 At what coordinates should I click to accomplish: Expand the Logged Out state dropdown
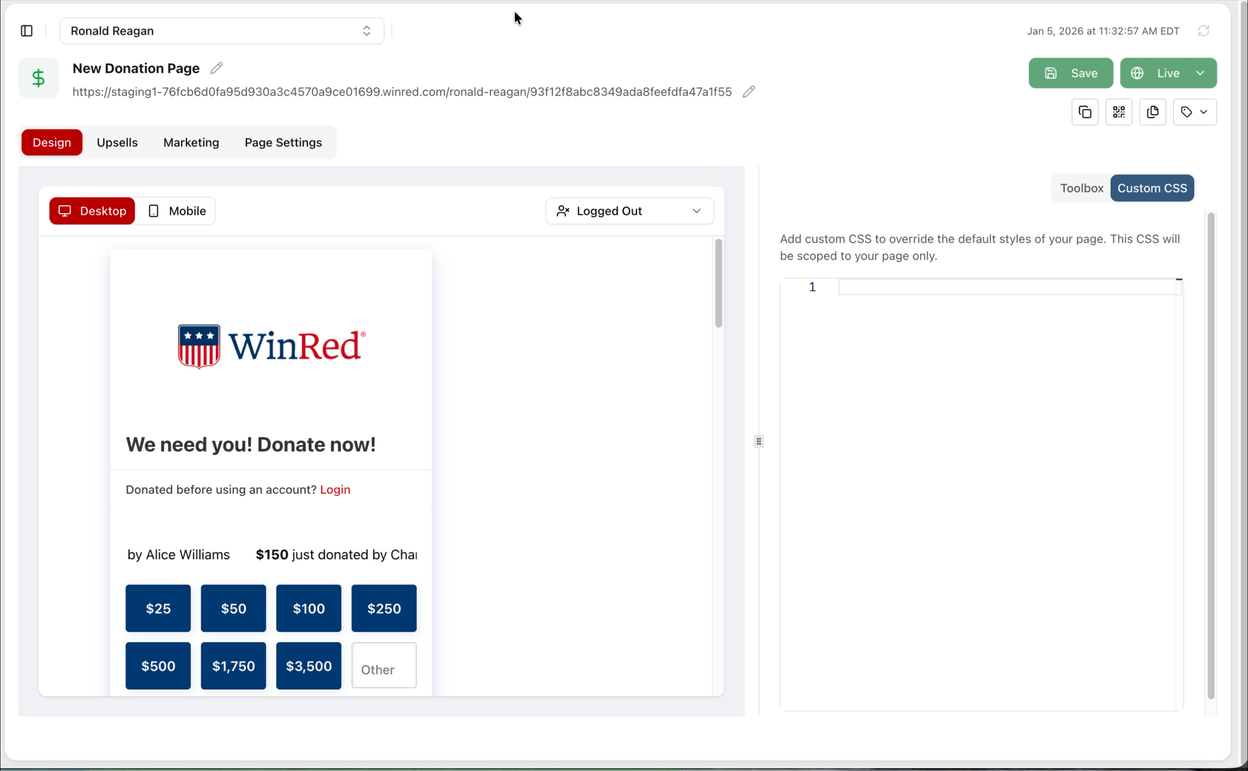(629, 211)
